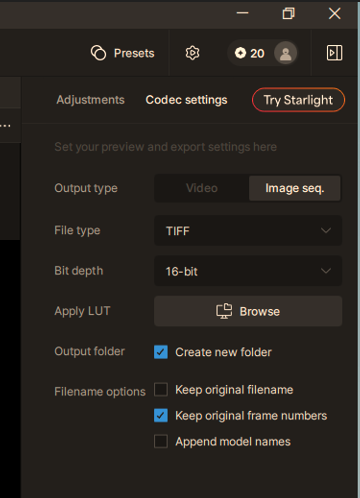
Task: Enable Append model names checkbox
Action: tap(161, 441)
